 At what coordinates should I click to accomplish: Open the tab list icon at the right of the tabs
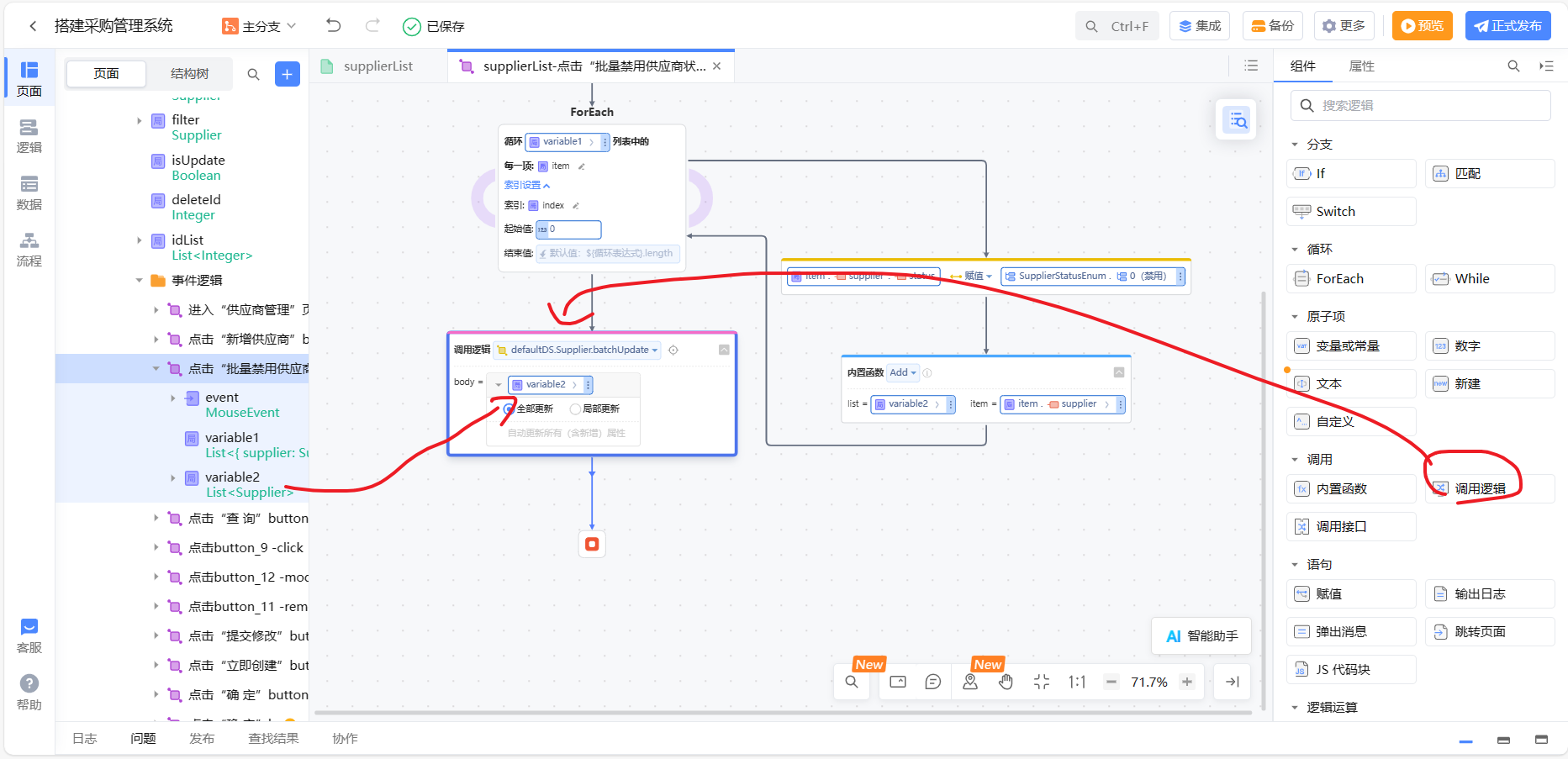[x=1251, y=66]
